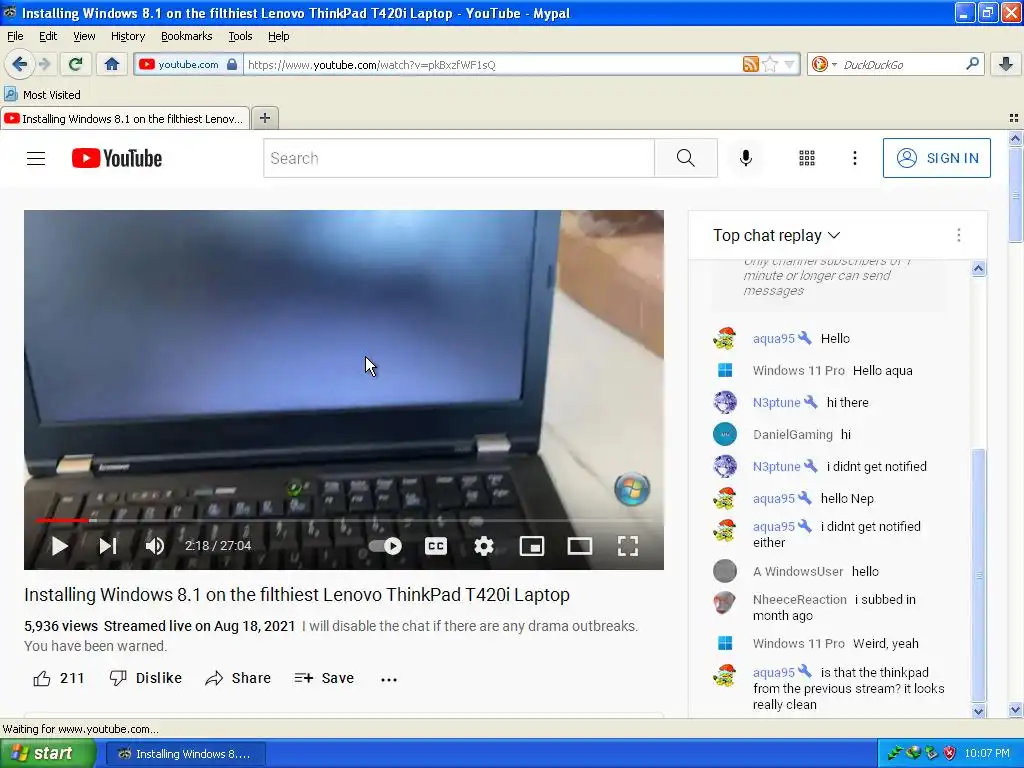Click in the YouTube Search field
This screenshot has width=1024, height=768.
point(459,158)
